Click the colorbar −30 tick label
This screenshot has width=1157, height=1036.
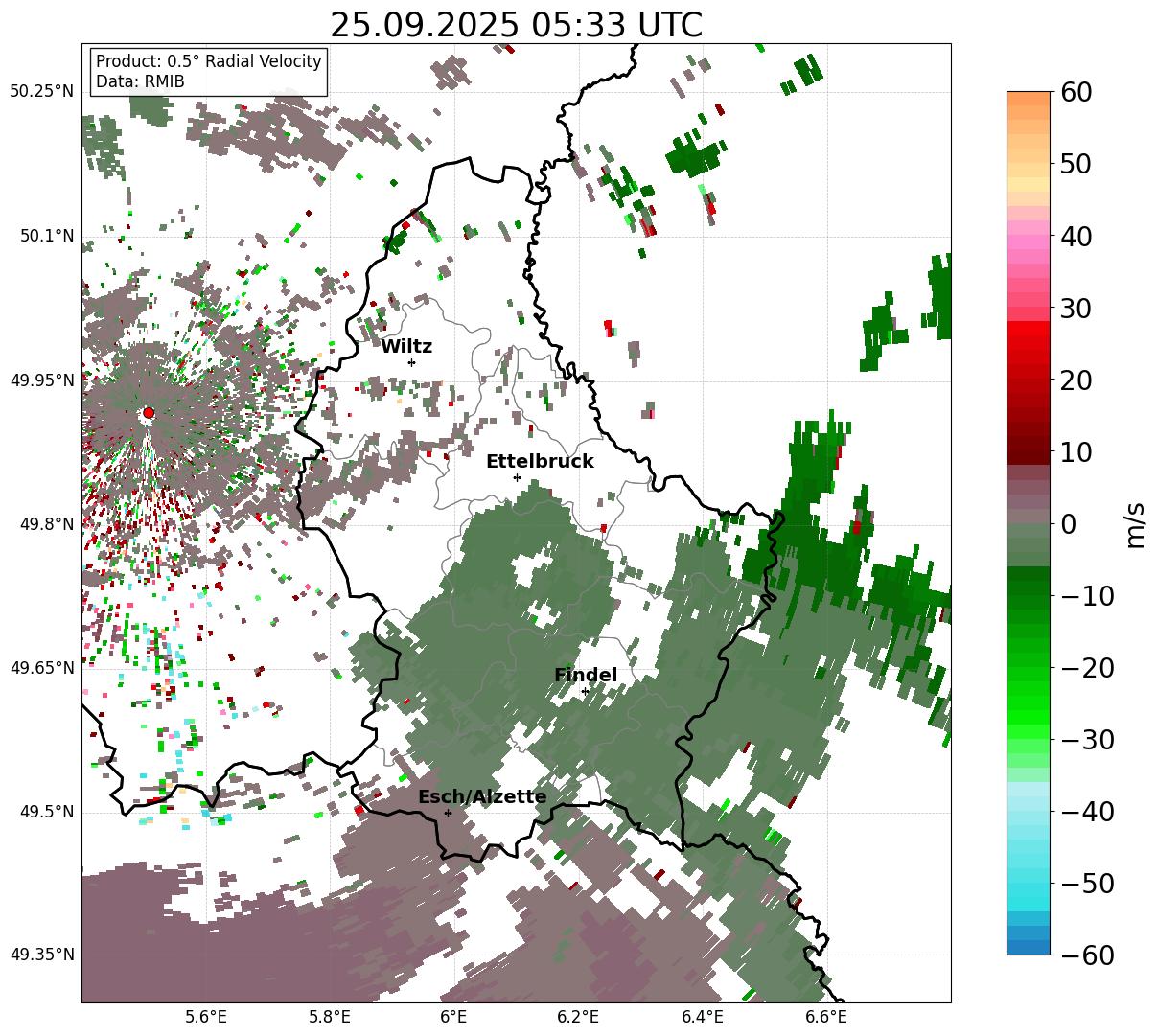(x=1086, y=739)
